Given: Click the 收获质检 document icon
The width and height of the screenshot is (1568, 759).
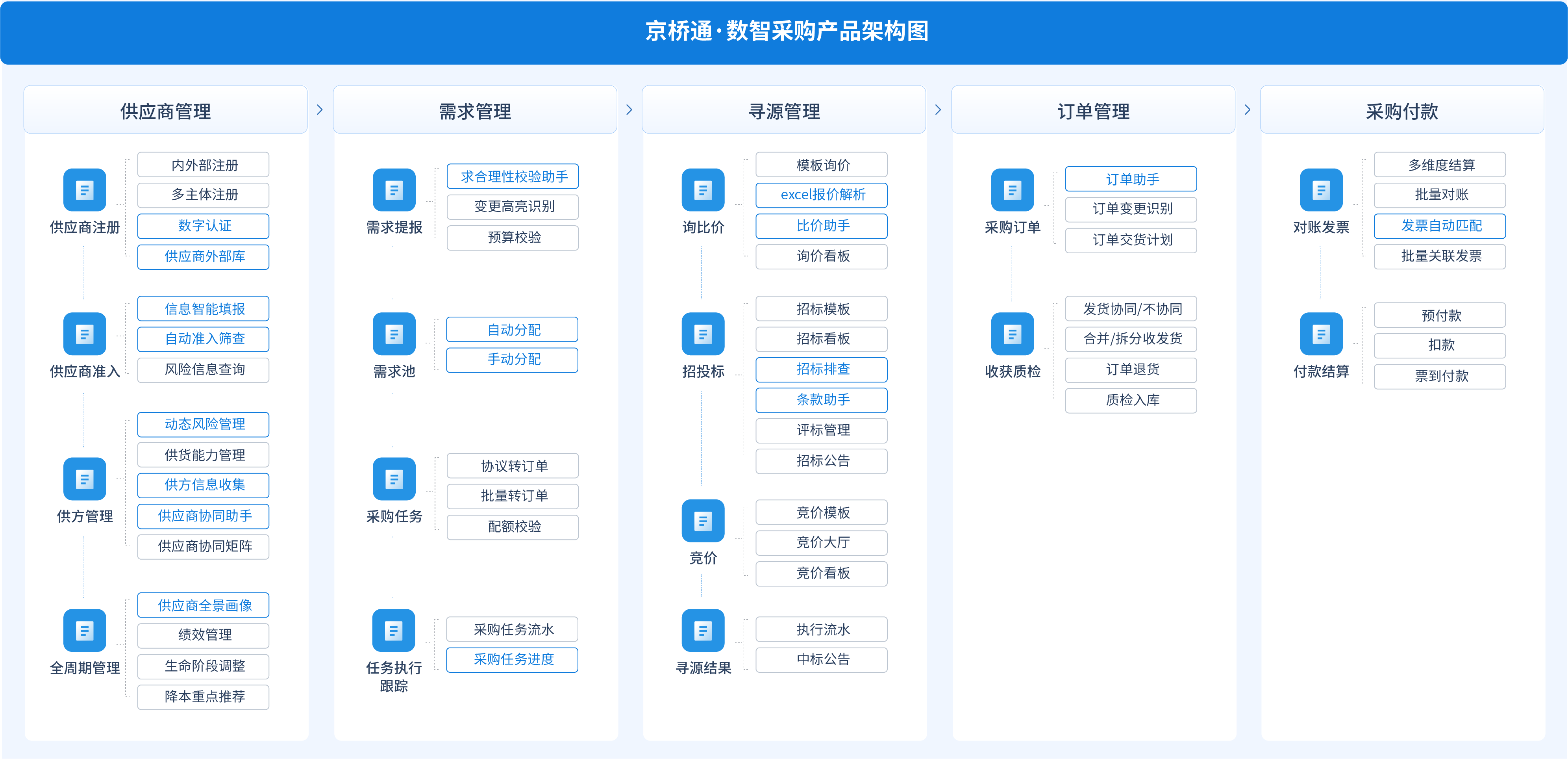Looking at the screenshot, I should pyautogui.click(x=1012, y=334).
